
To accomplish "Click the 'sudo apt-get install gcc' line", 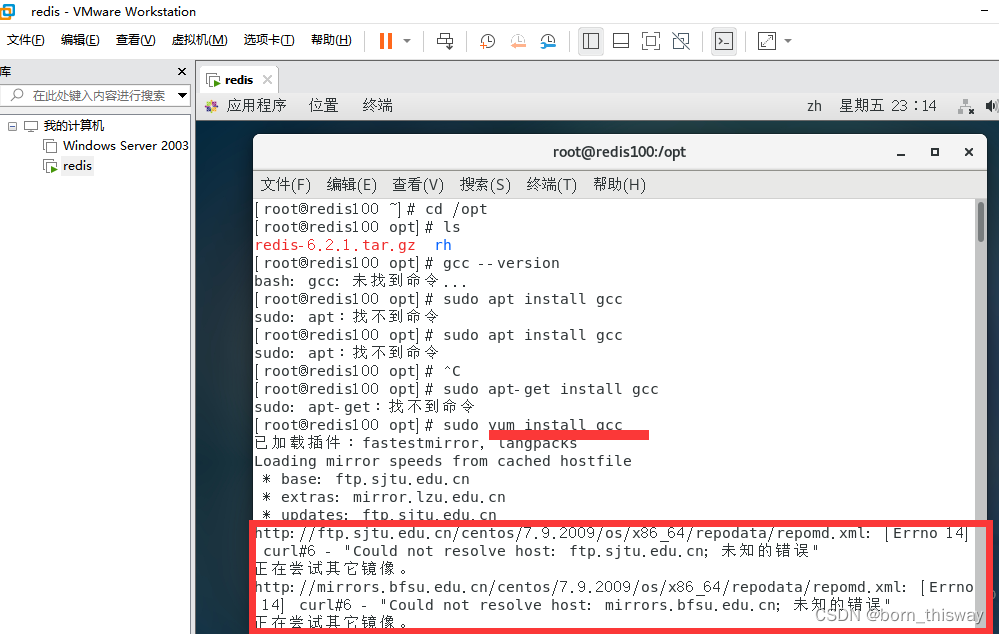I will tap(550, 389).
